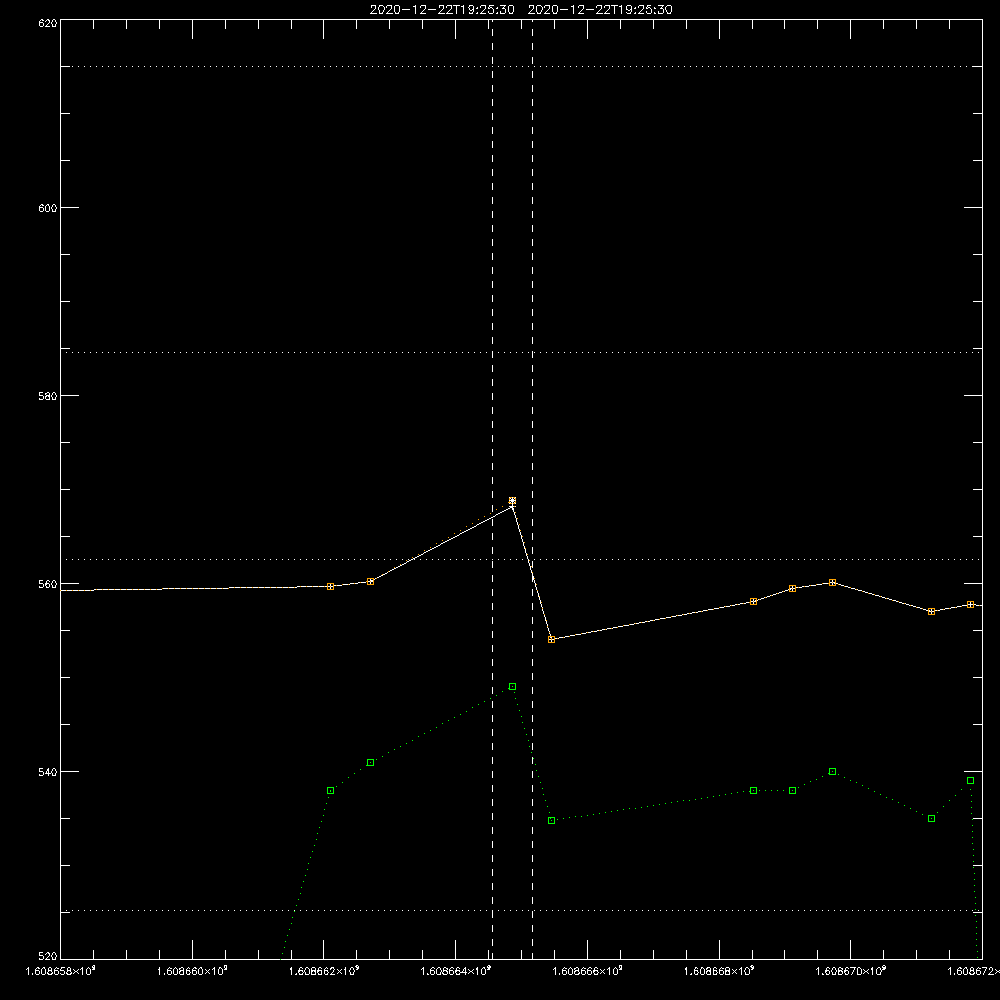
Task: Click the 1.608660×10⁹ x-axis label
Action: click(192, 971)
